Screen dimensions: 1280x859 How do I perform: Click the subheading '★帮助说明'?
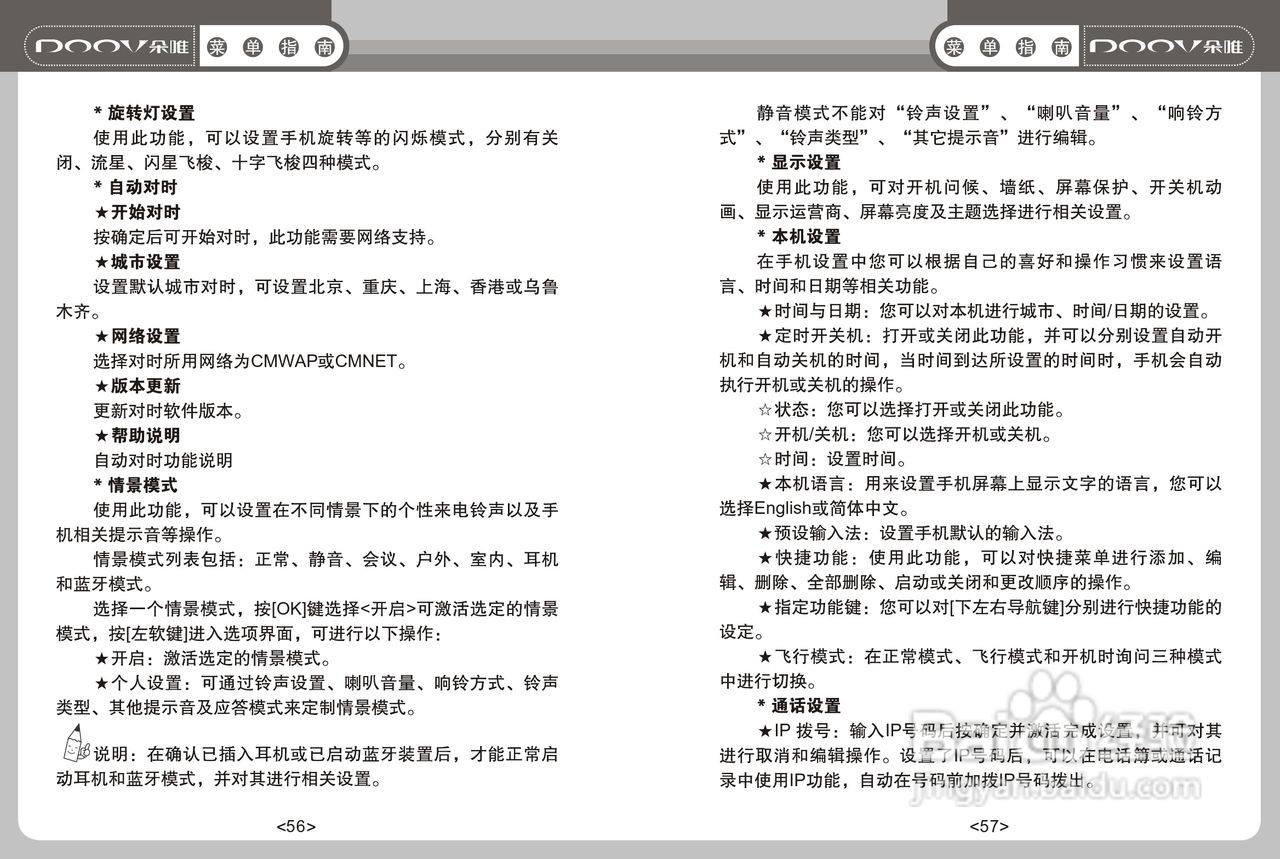[137, 436]
